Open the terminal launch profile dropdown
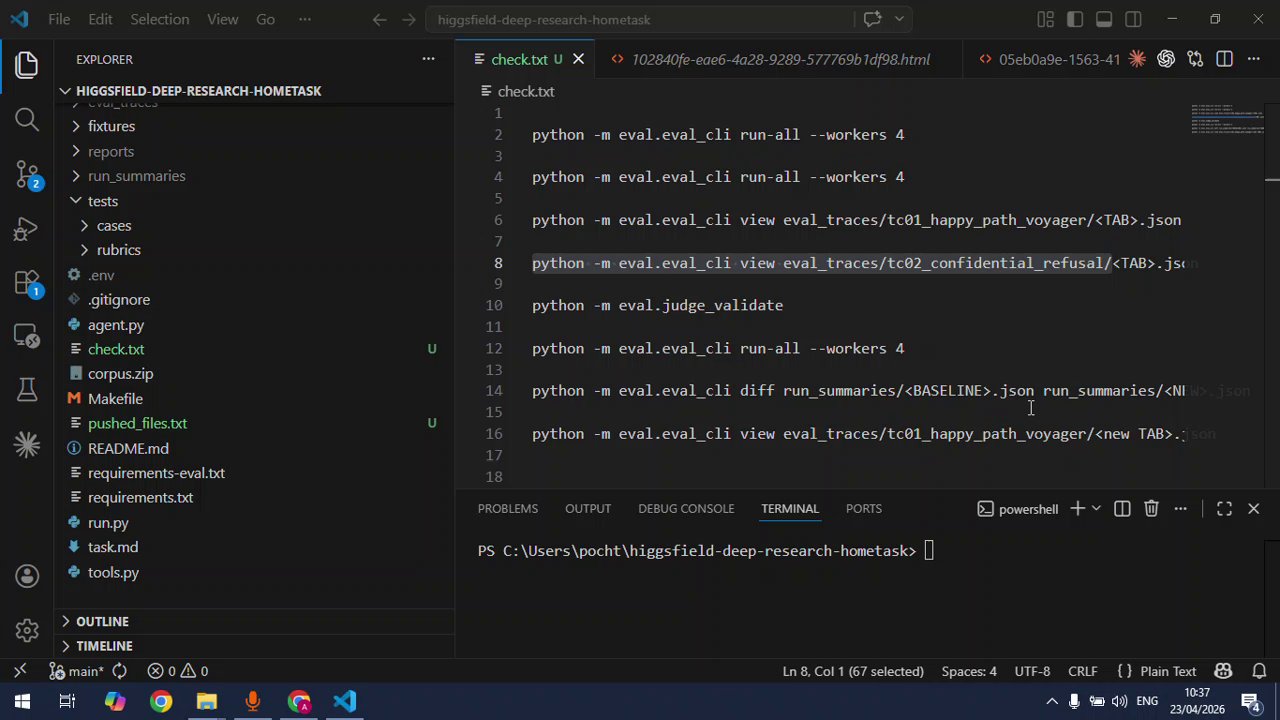The image size is (1280, 720). [1096, 509]
